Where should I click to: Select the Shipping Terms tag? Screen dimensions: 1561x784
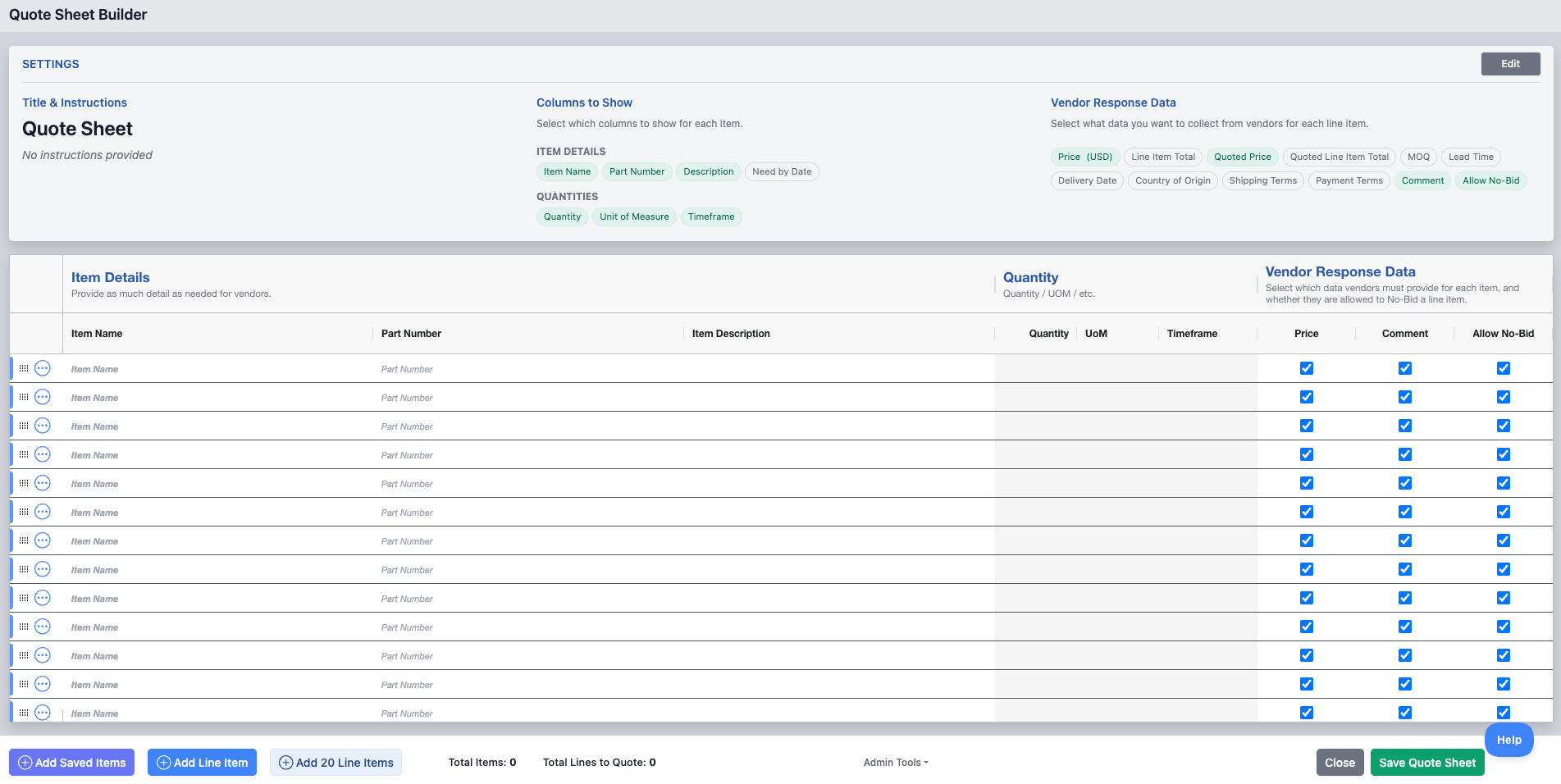pos(1262,180)
